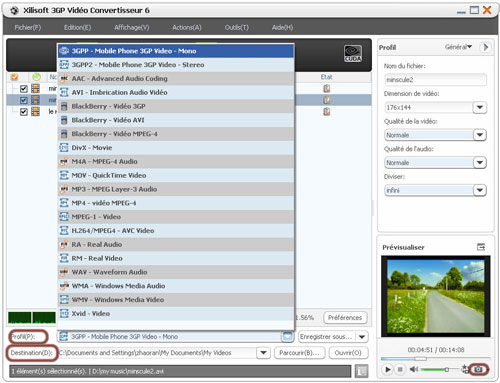The height and width of the screenshot is (383, 500).
Task: Click the right arrow button in Profil panel
Action: [486, 47]
